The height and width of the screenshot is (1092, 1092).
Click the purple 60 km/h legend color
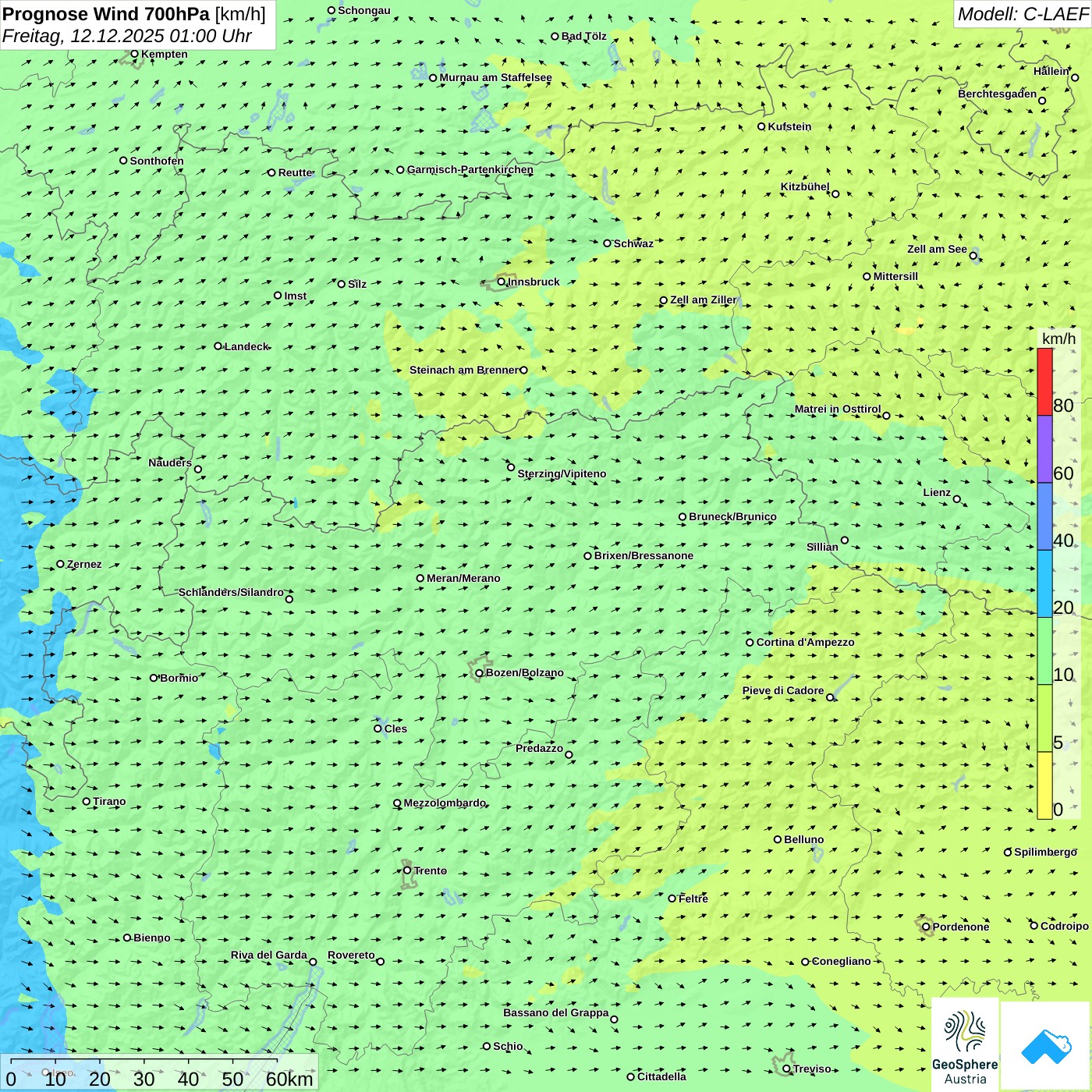[x=1044, y=449]
